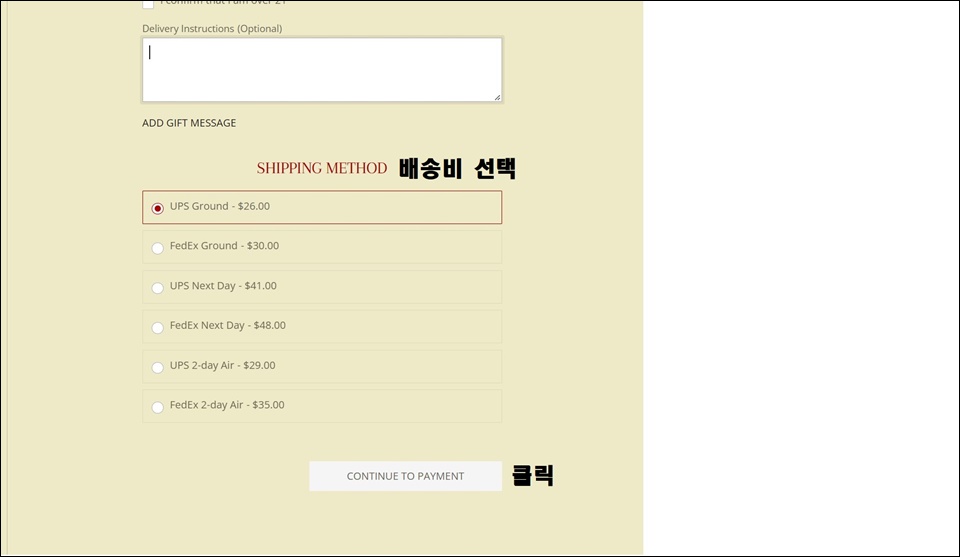This screenshot has width=960, height=557.
Task: Pick UPS Next Day $41.00 shipping
Action: point(322,286)
